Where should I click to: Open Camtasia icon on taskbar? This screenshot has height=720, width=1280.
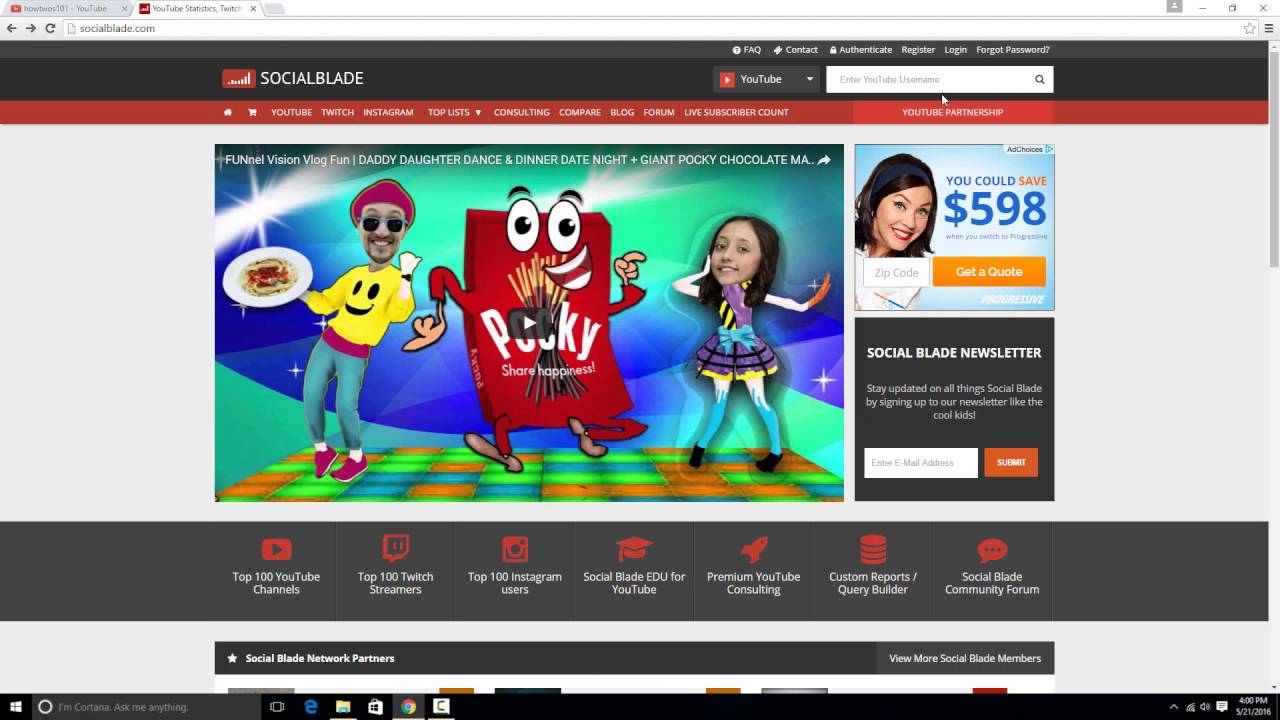pyautogui.click(x=441, y=707)
